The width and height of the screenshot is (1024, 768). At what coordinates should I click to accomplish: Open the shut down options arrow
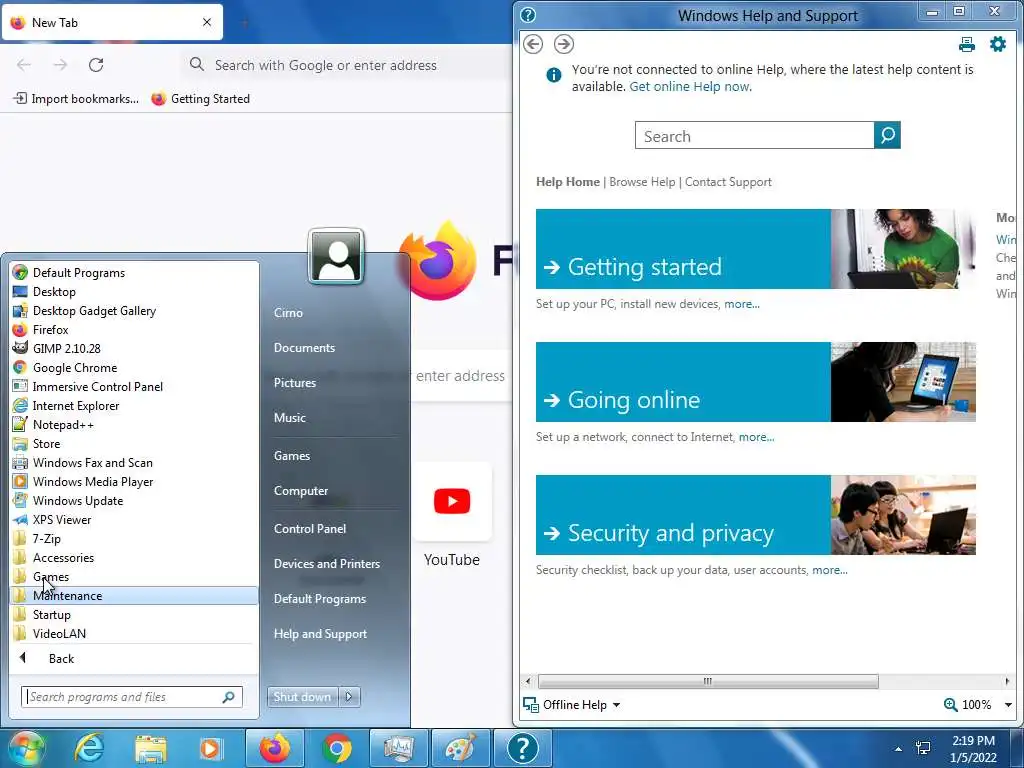coord(349,697)
